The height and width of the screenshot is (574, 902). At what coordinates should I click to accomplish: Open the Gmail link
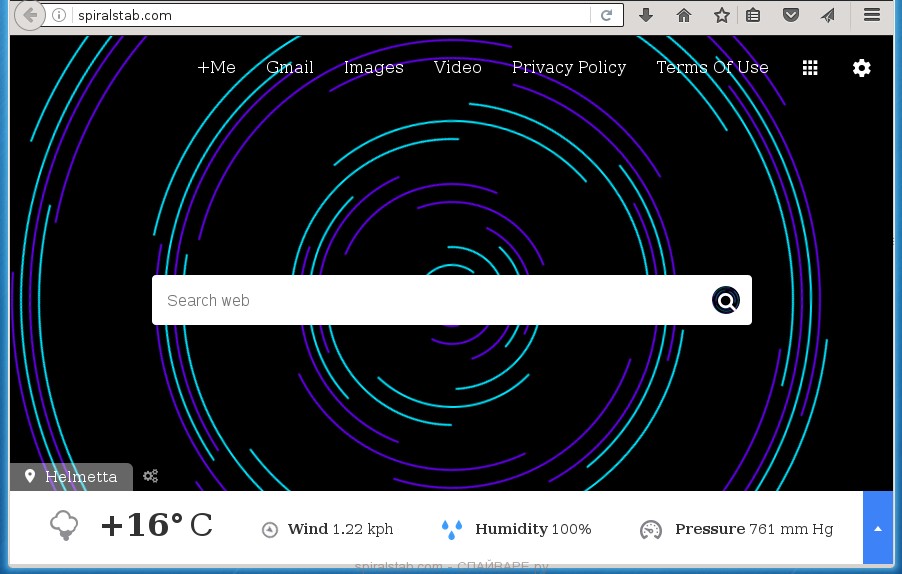[x=289, y=68]
